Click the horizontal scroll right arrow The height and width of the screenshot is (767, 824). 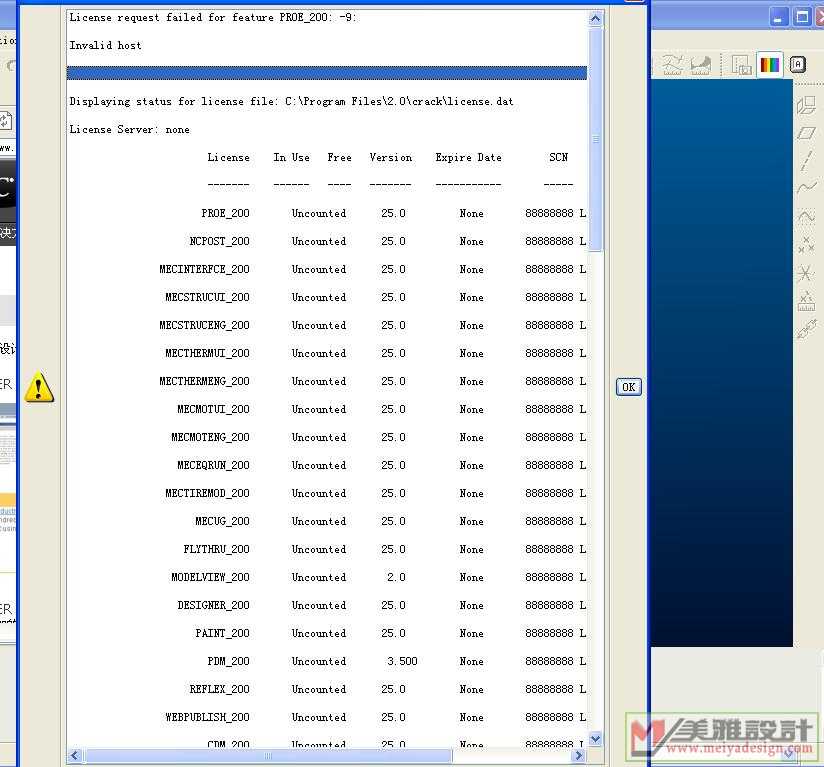pos(579,755)
